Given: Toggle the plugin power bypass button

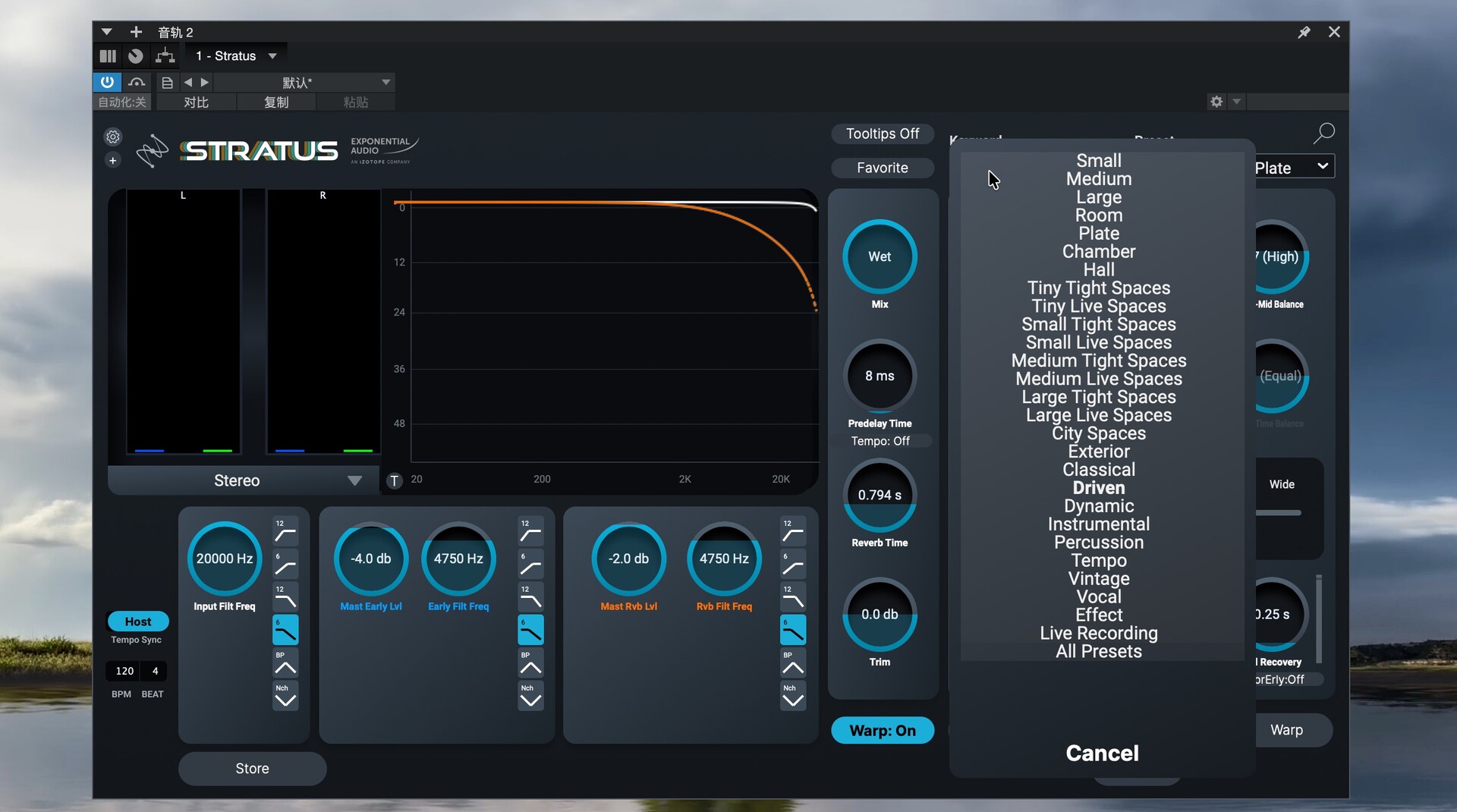Looking at the screenshot, I should 107,82.
